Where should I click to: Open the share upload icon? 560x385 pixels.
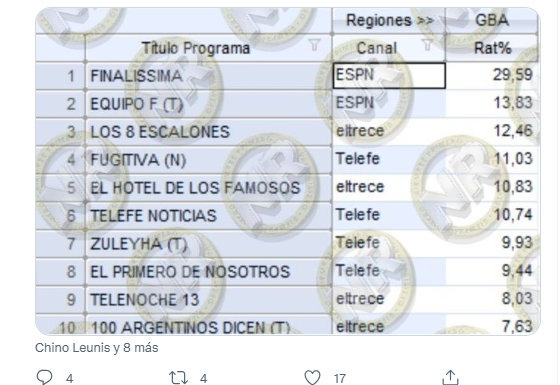pos(450,378)
